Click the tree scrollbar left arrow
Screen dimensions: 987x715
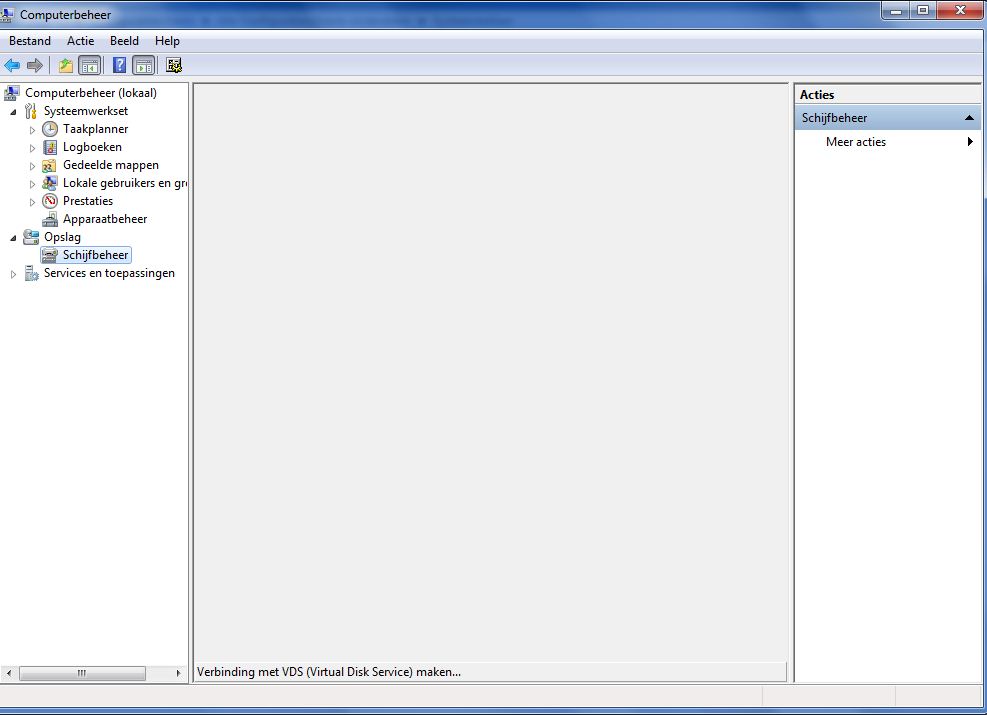point(9,673)
